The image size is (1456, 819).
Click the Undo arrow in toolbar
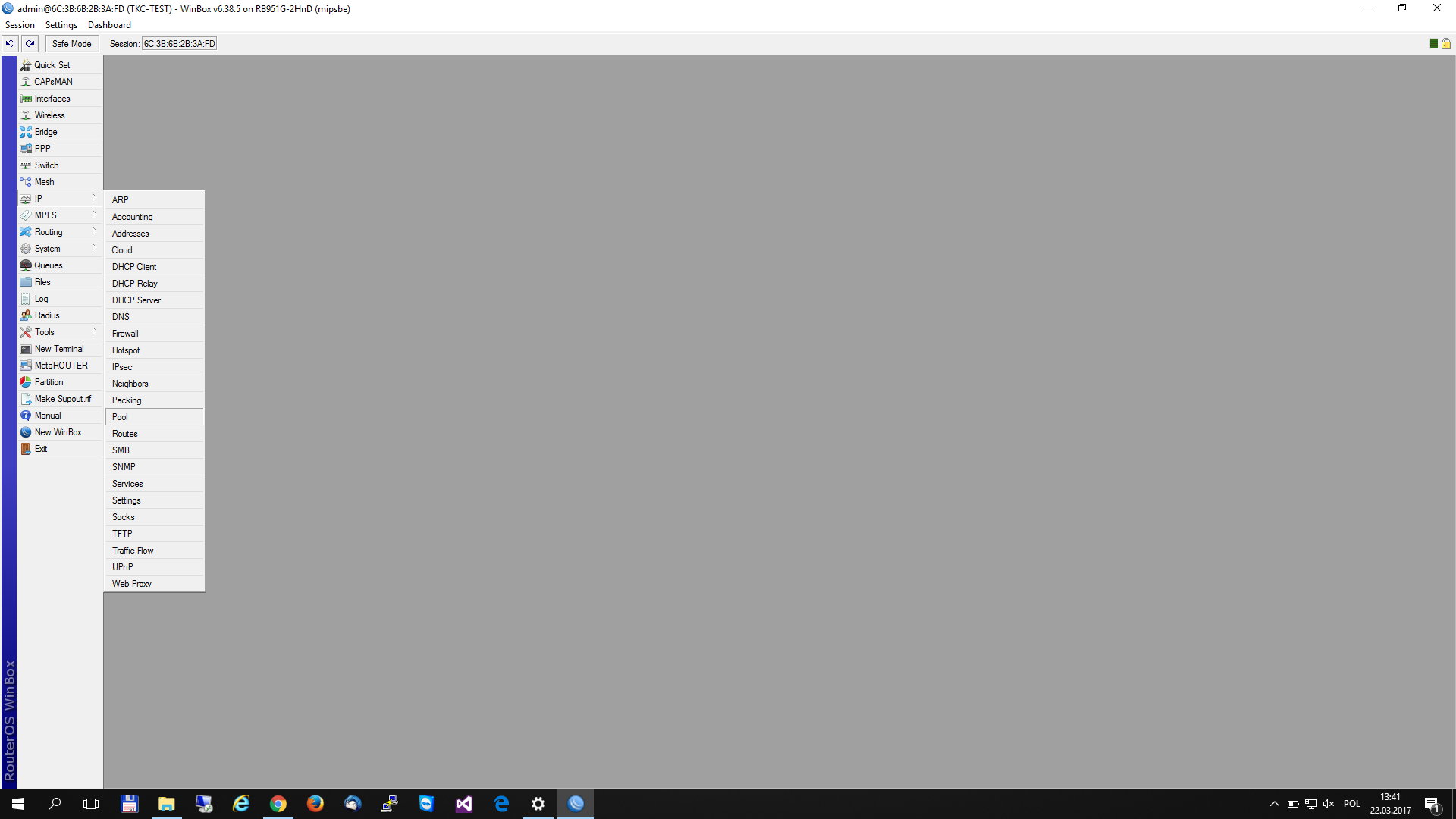(x=10, y=43)
